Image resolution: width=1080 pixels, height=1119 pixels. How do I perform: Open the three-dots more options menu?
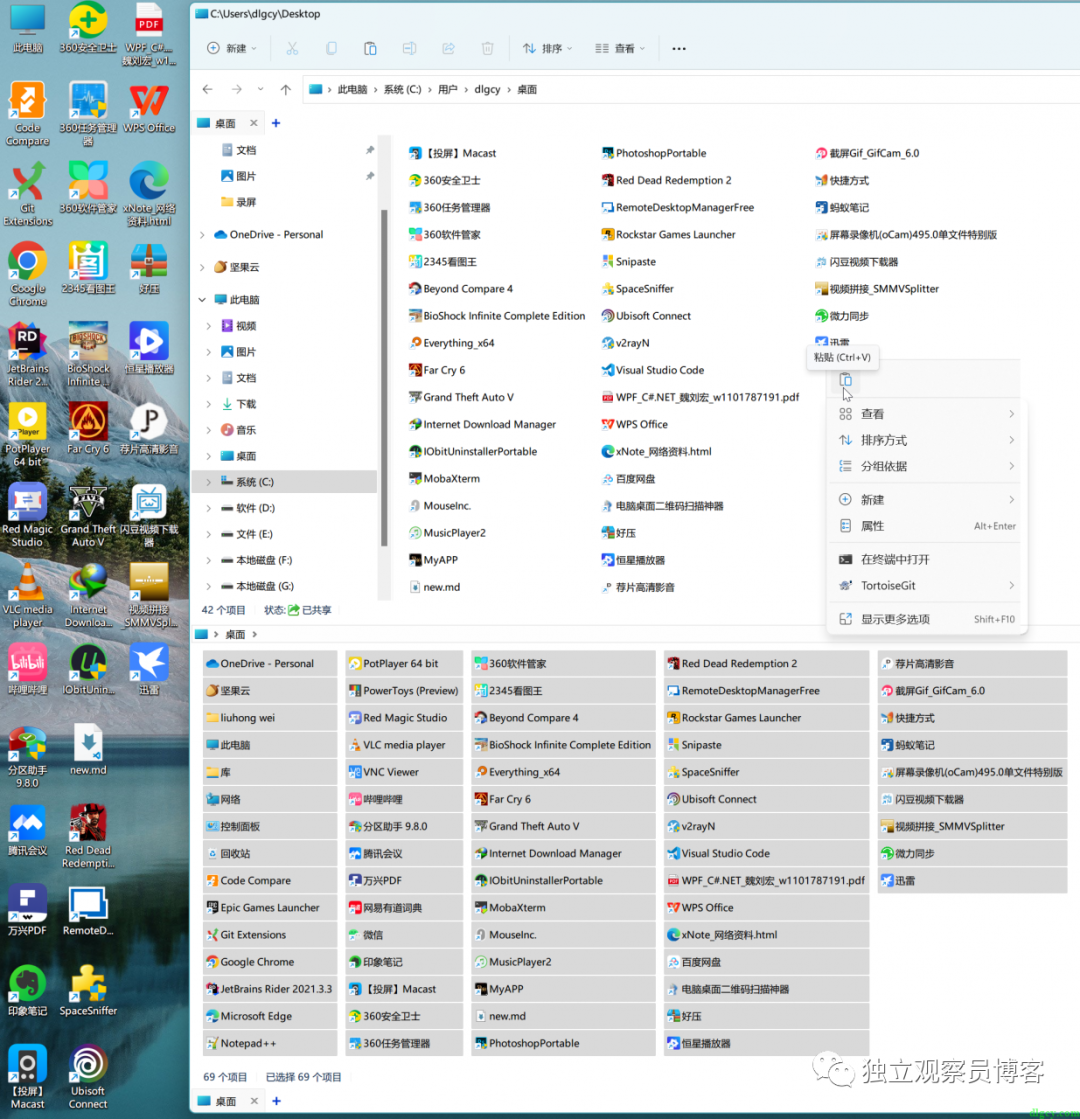[679, 49]
